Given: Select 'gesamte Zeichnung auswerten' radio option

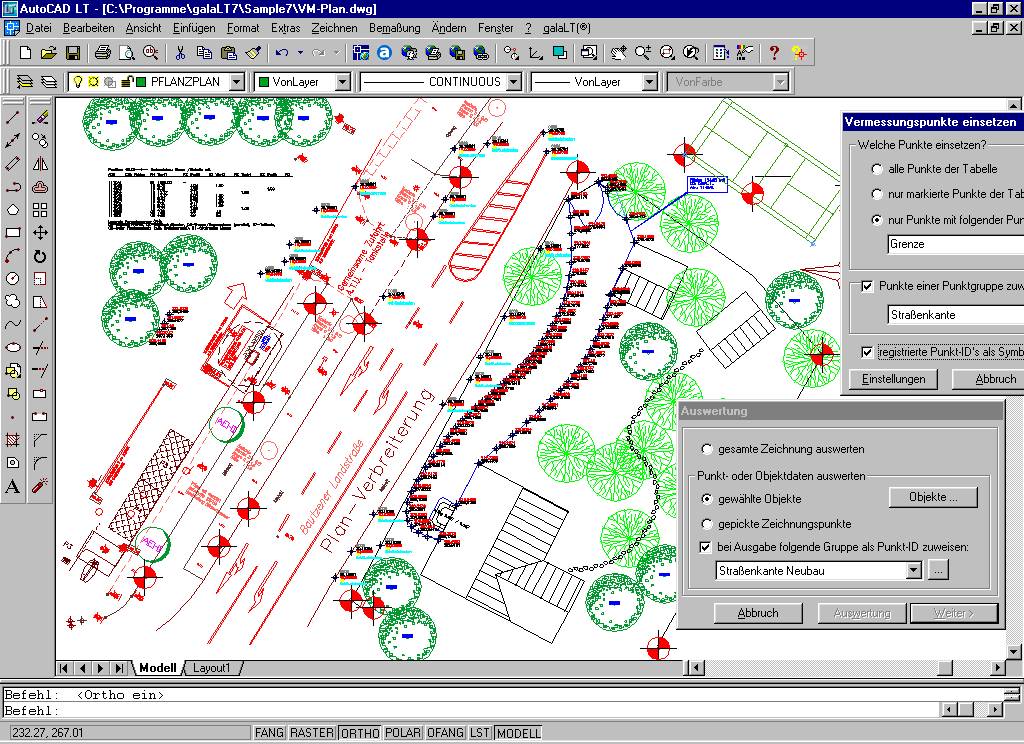Looking at the screenshot, I should coord(708,449).
